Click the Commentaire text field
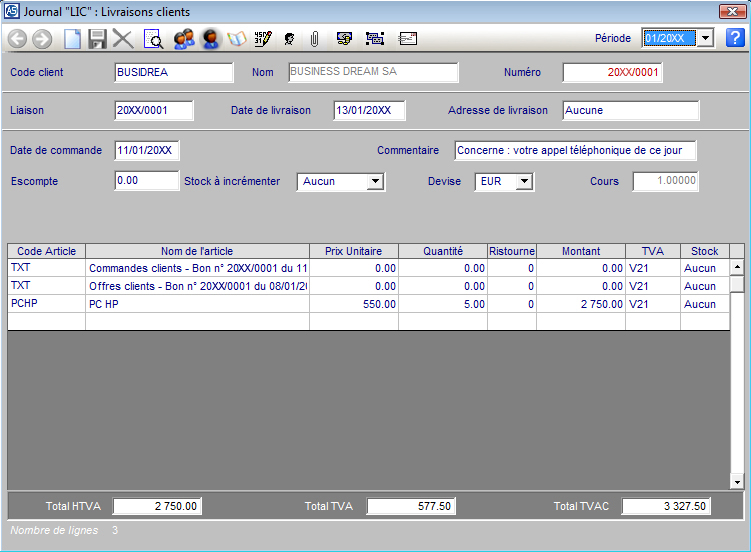Viewport: 751px width, 552px height. tap(575, 151)
